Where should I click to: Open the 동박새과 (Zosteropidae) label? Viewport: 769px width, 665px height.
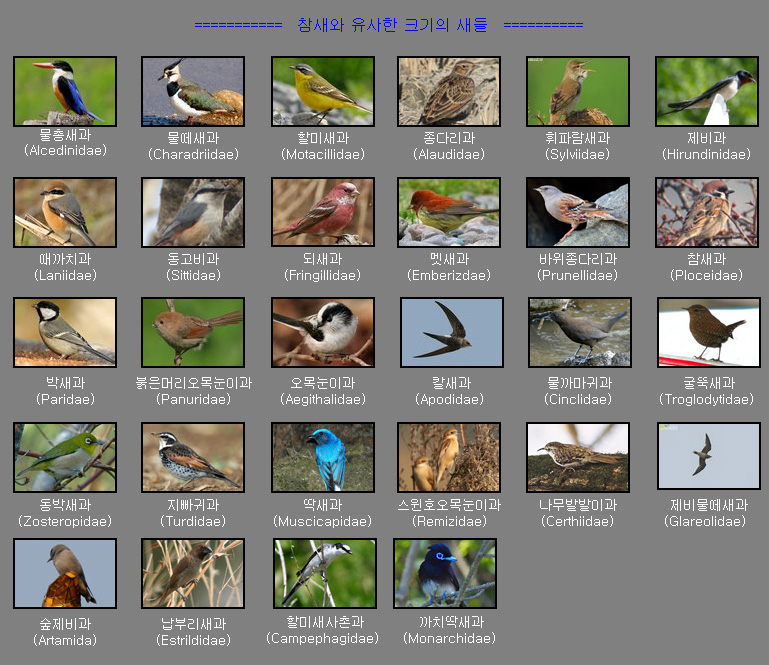pos(65,512)
